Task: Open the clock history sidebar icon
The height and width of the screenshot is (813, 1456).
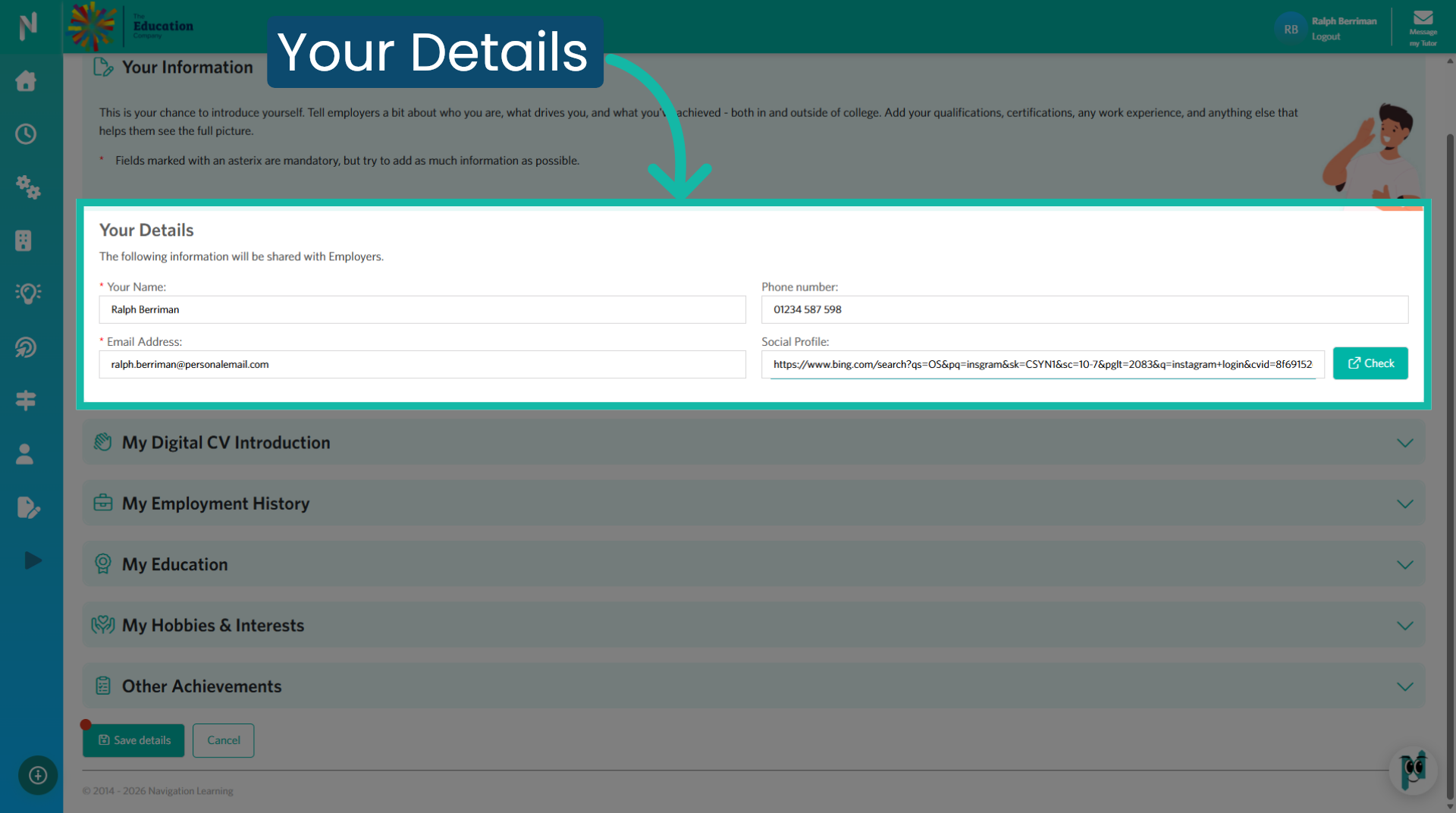Action: click(x=26, y=134)
